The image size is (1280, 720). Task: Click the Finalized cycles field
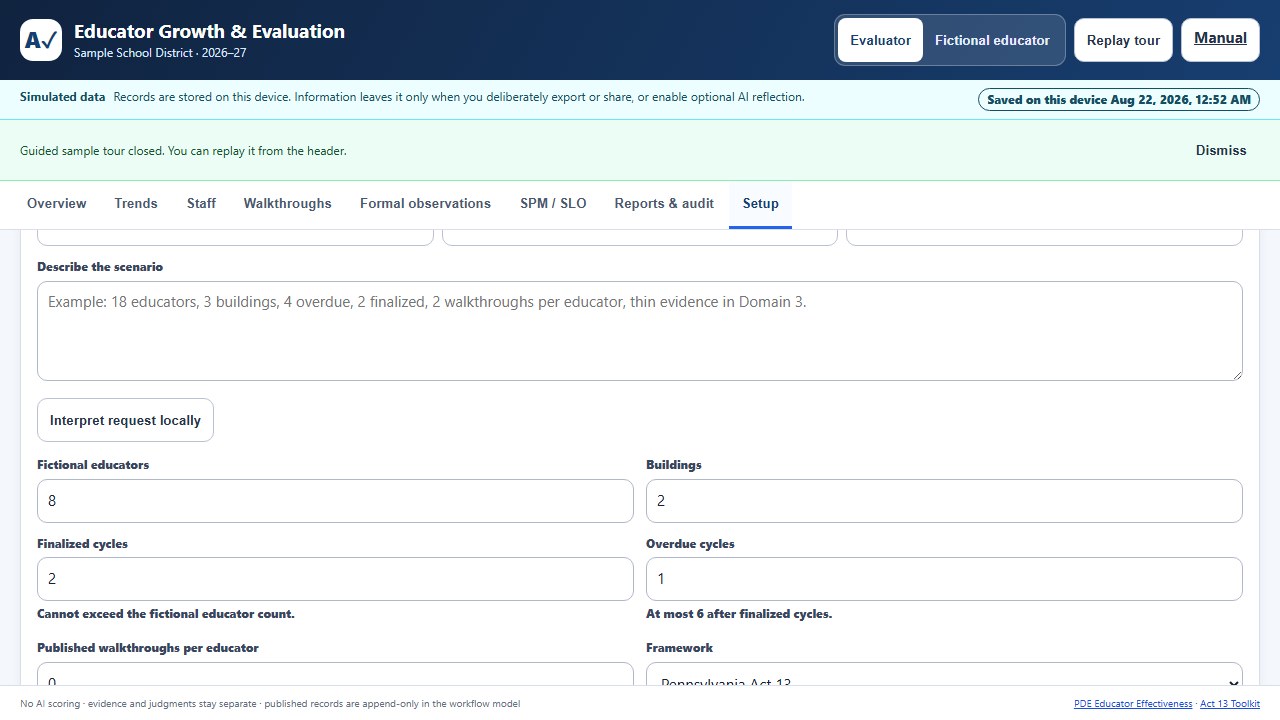pyautogui.click(x=335, y=579)
